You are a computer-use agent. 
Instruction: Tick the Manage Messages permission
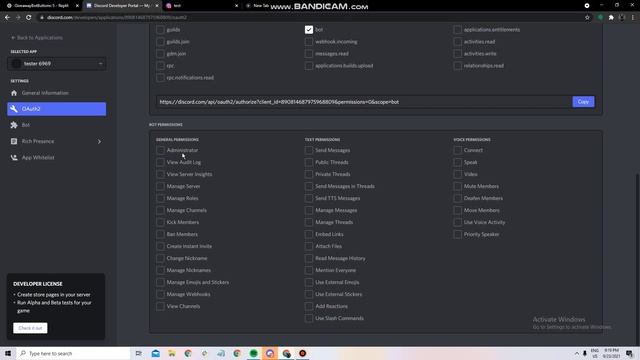coord(309,210)
